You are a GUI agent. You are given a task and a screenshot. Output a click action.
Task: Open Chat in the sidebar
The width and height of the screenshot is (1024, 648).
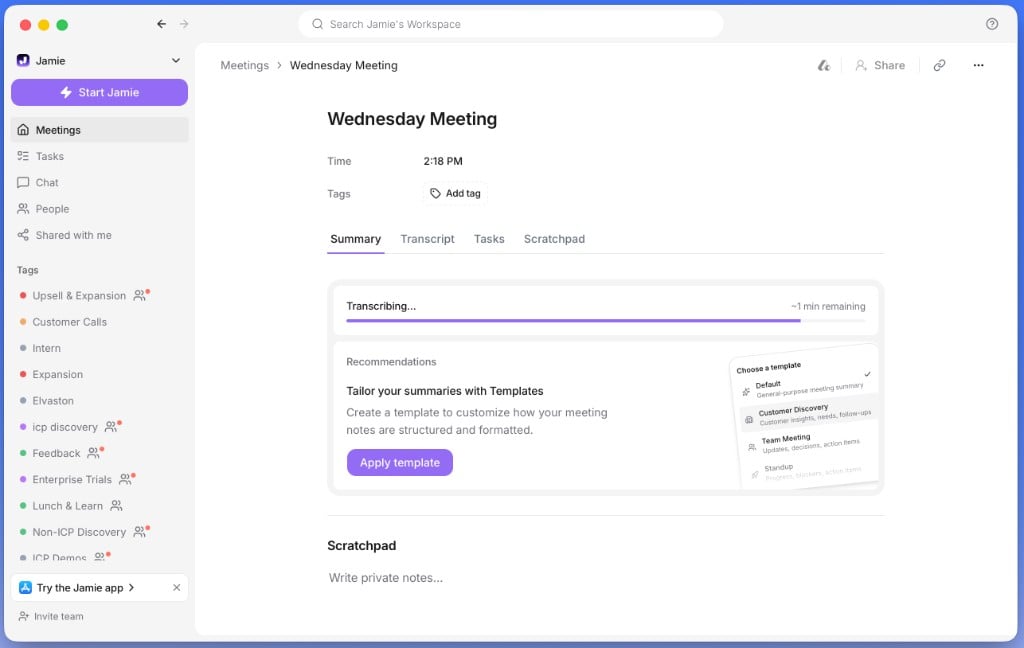point(99,182)
